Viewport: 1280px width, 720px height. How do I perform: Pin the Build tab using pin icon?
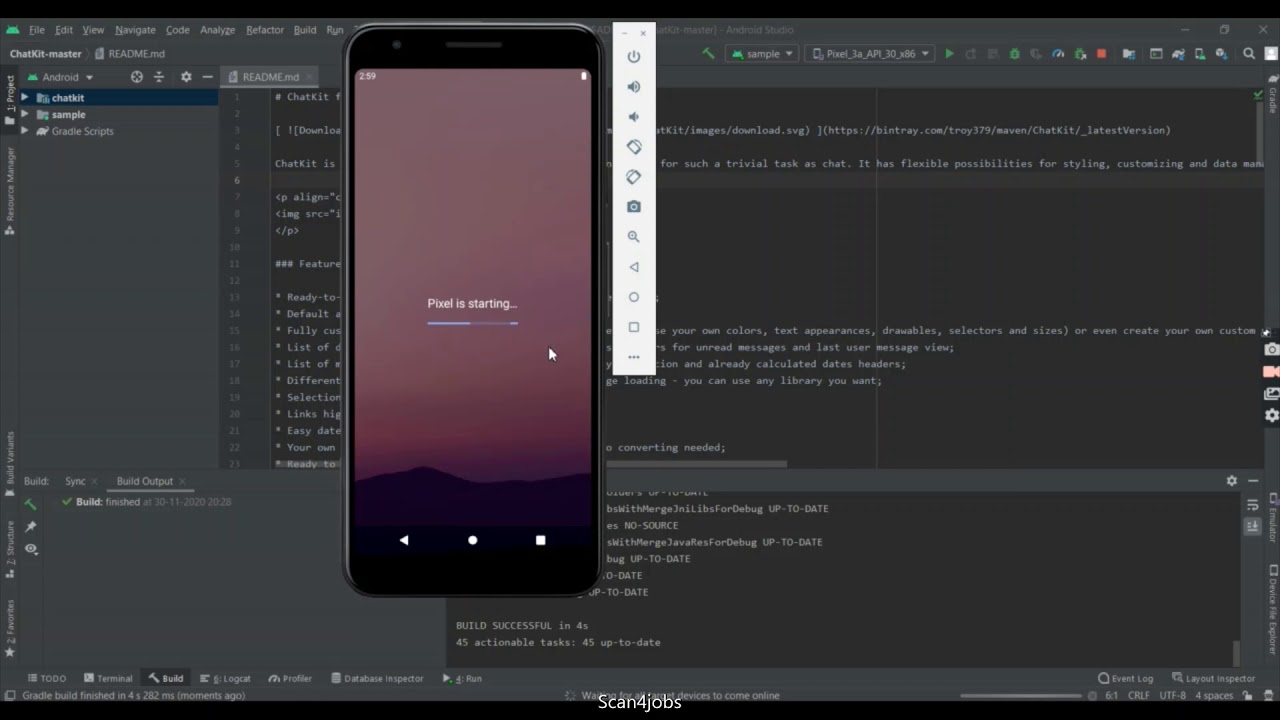coord(31,526)
